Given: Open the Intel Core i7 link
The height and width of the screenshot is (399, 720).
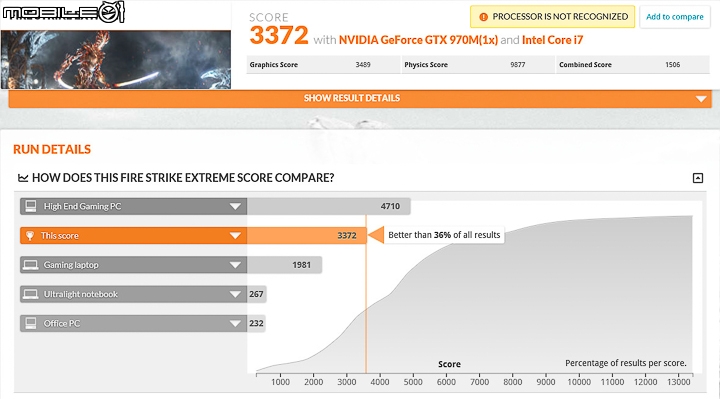Looking at the screenshot, I should point(552,40).
